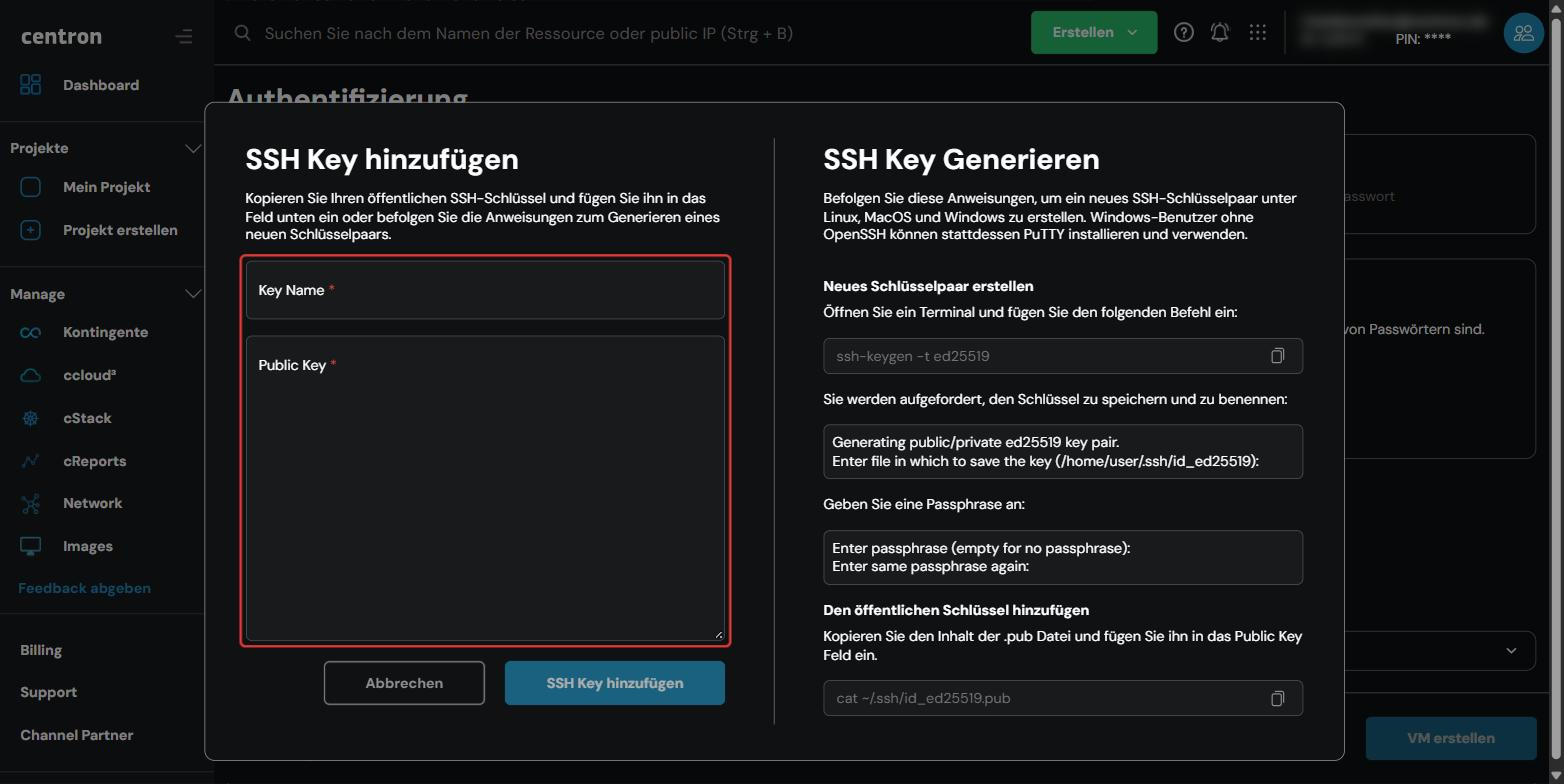
Task: Open the help question mark icon
Action: (1184, 32)
